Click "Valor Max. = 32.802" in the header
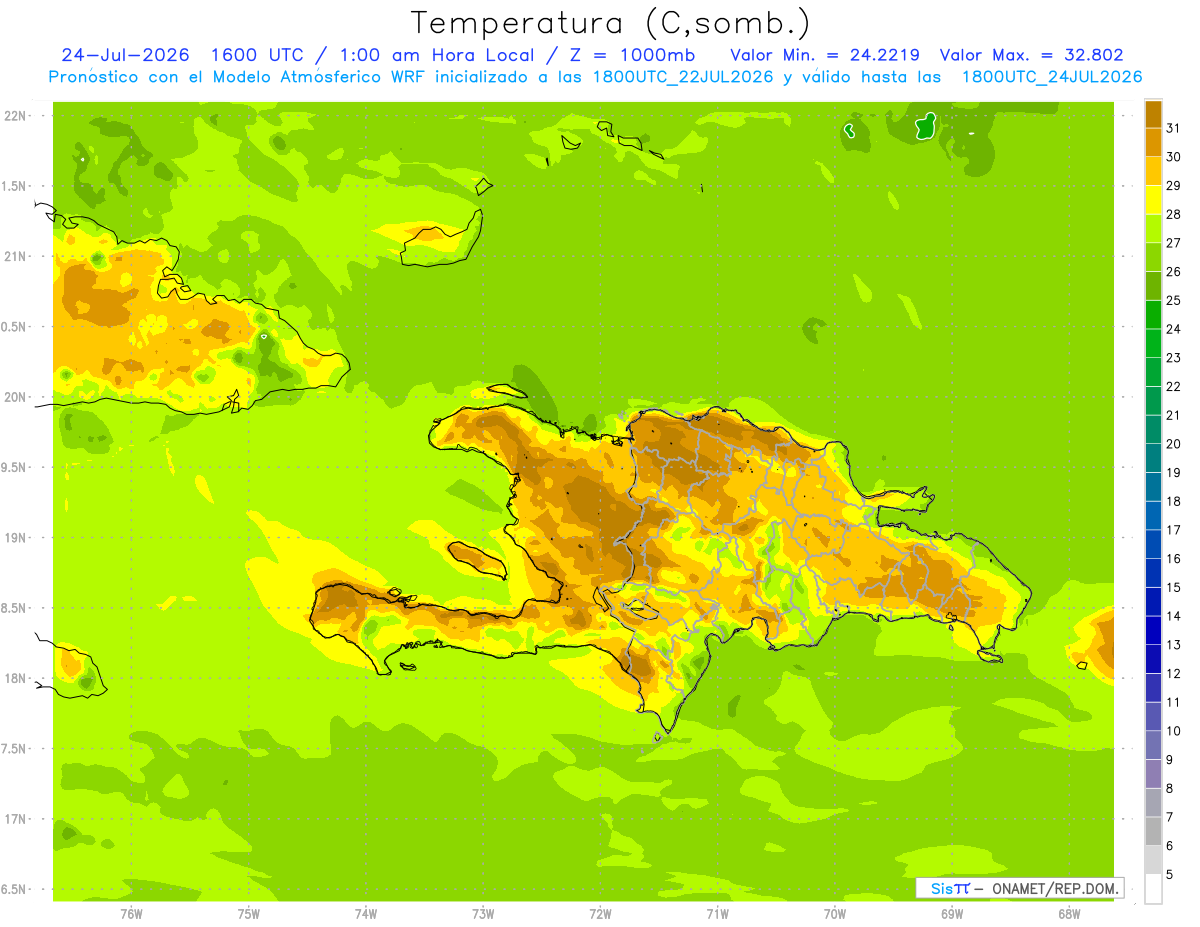 click(1032, 55)
